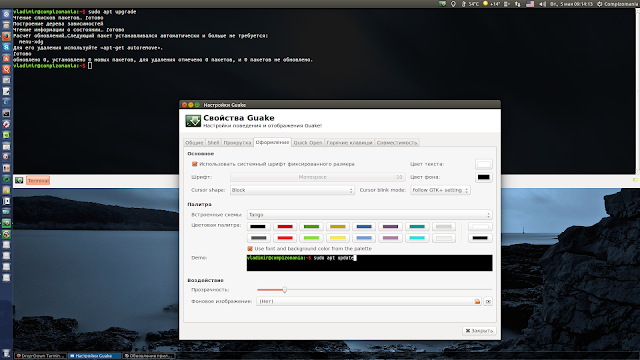Pick white foreground swatch at palette right

click(480, 227)
